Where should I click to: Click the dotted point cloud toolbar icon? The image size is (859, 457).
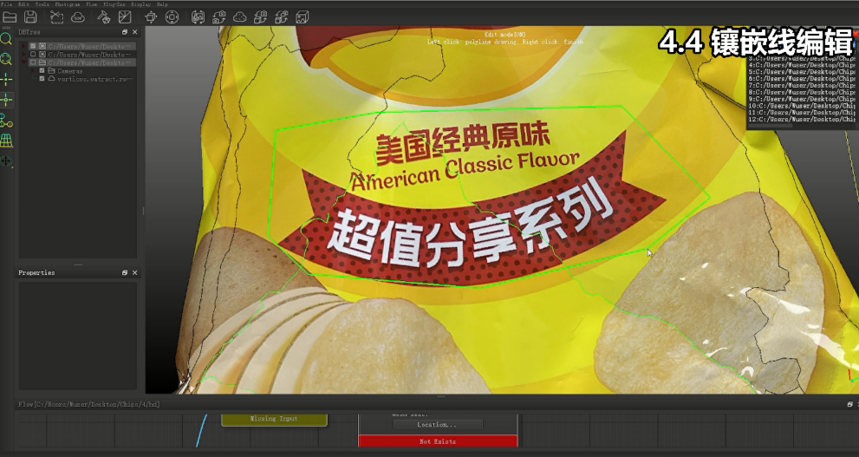(x=239, y=17)
